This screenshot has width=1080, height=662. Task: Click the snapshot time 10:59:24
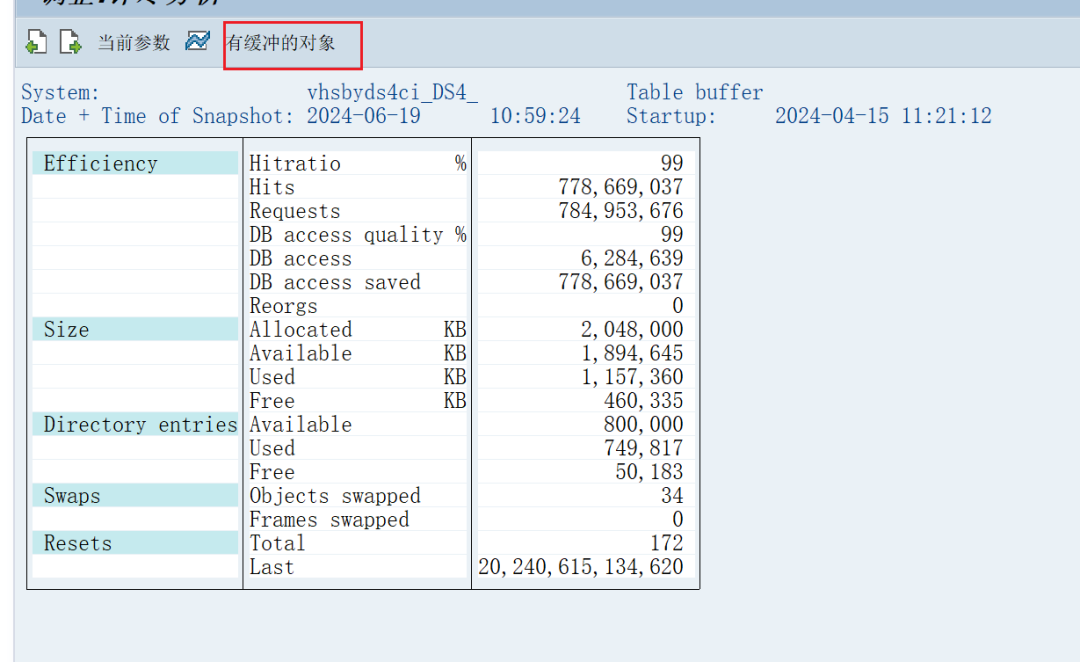tap(535, 116)
